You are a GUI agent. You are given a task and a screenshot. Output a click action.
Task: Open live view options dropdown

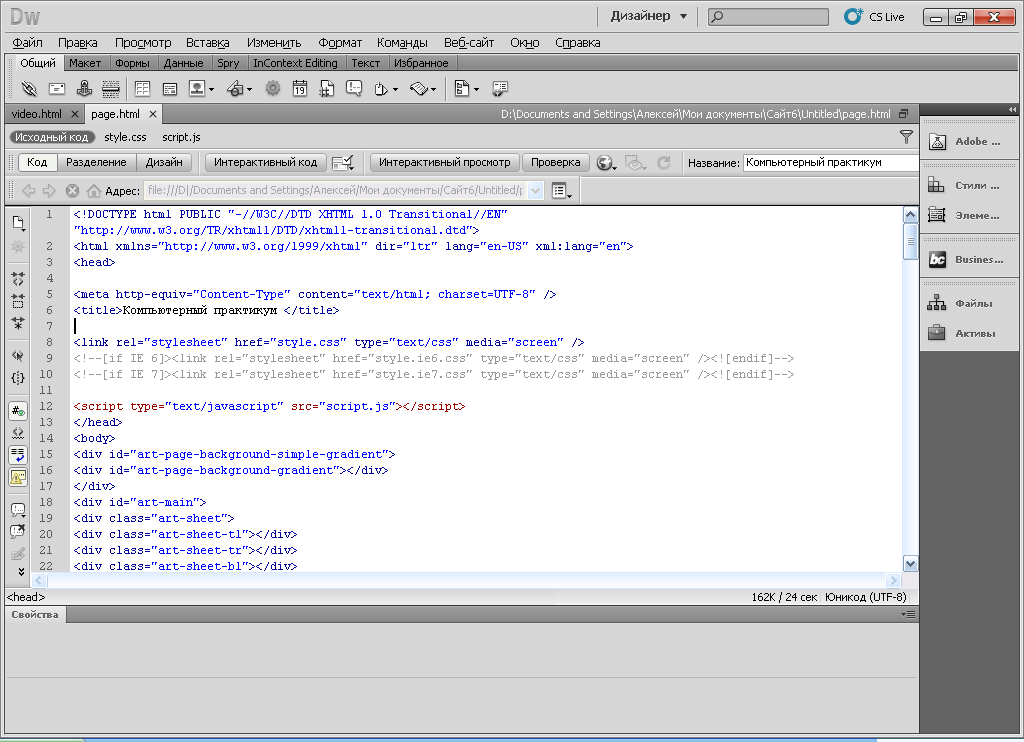tap(635, 163)
